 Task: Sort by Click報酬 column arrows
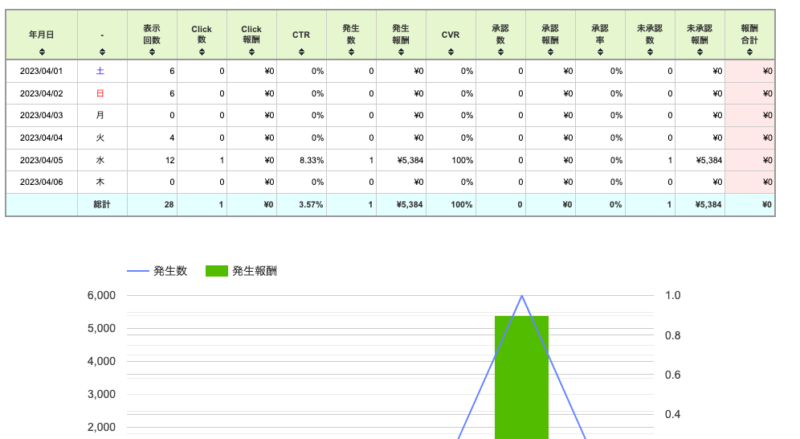point(252,52)
